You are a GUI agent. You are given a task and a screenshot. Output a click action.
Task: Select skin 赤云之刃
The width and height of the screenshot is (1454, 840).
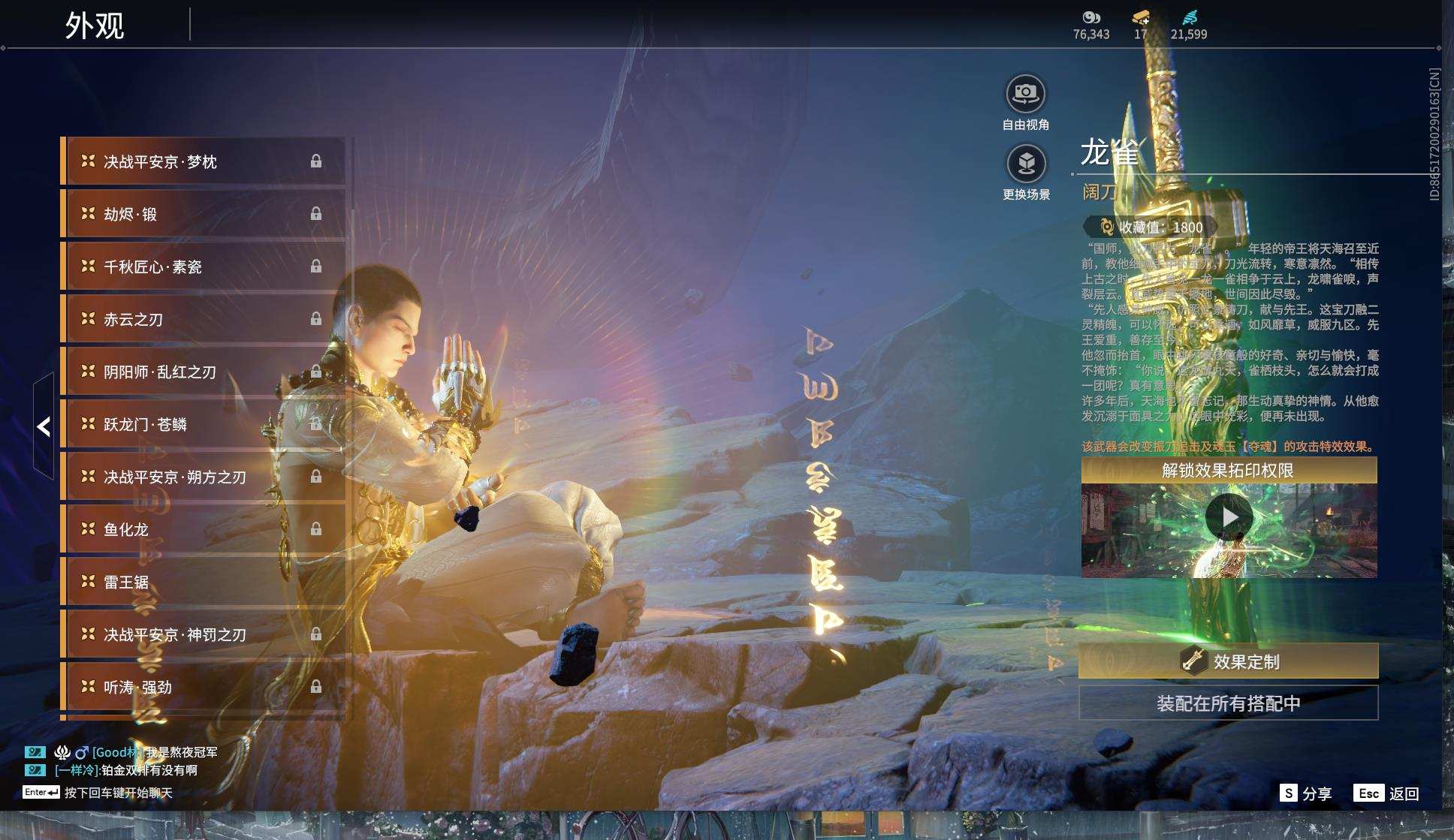pos(203,319)
